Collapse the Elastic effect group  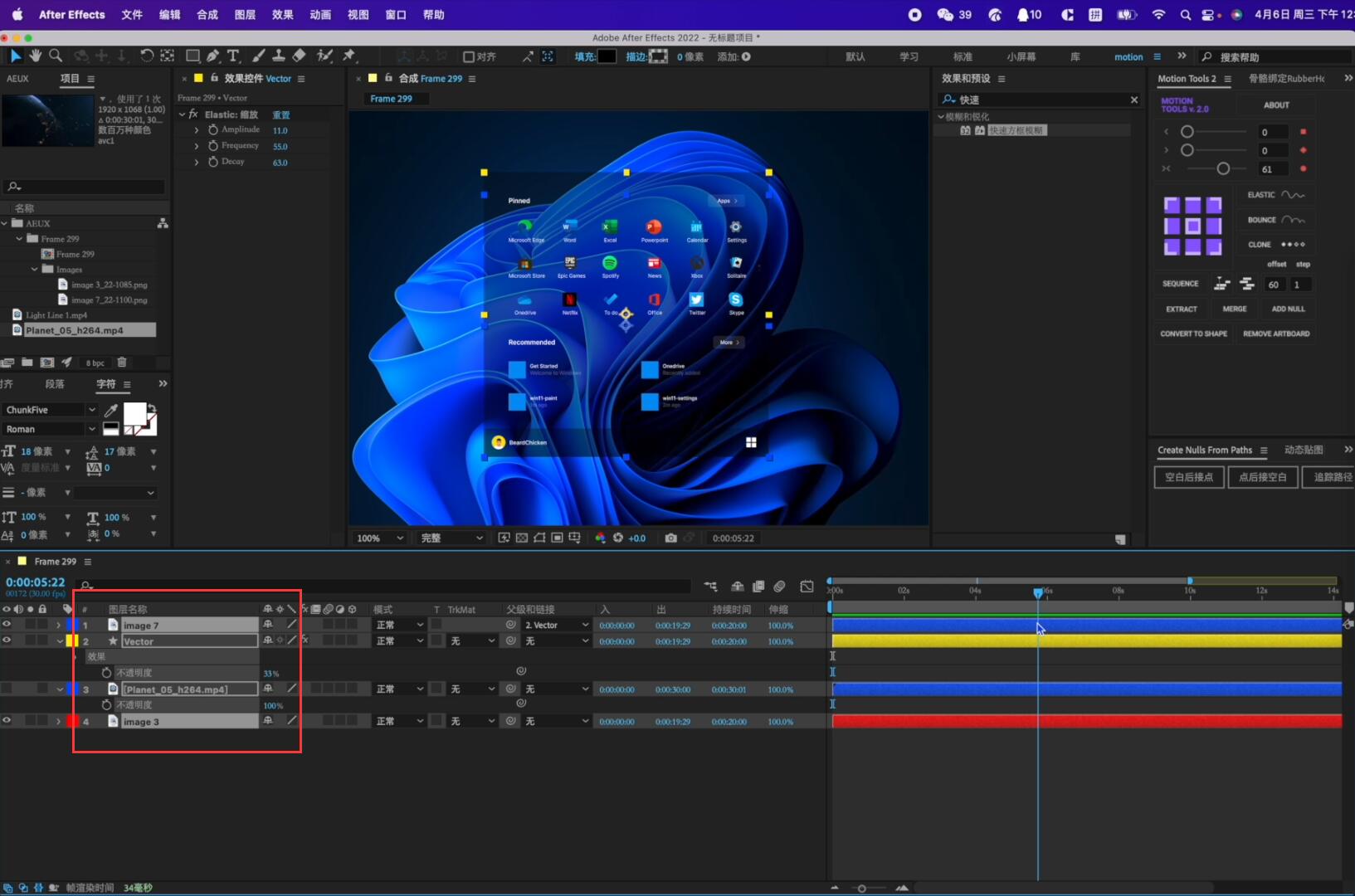click(x=183, y=114)
